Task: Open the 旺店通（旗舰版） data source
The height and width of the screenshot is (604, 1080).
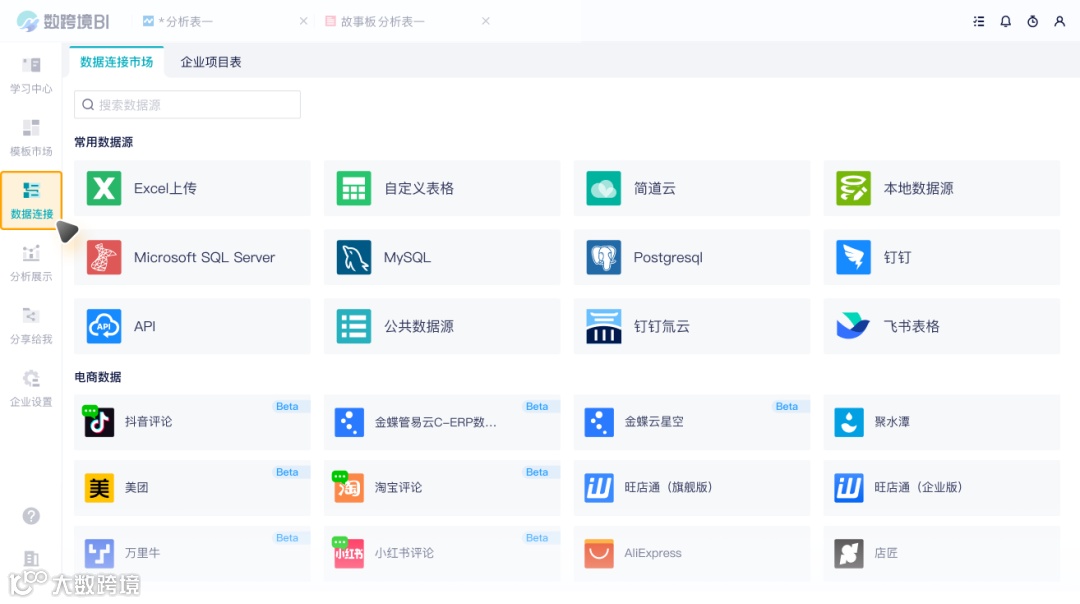Action: click(692, 488)
